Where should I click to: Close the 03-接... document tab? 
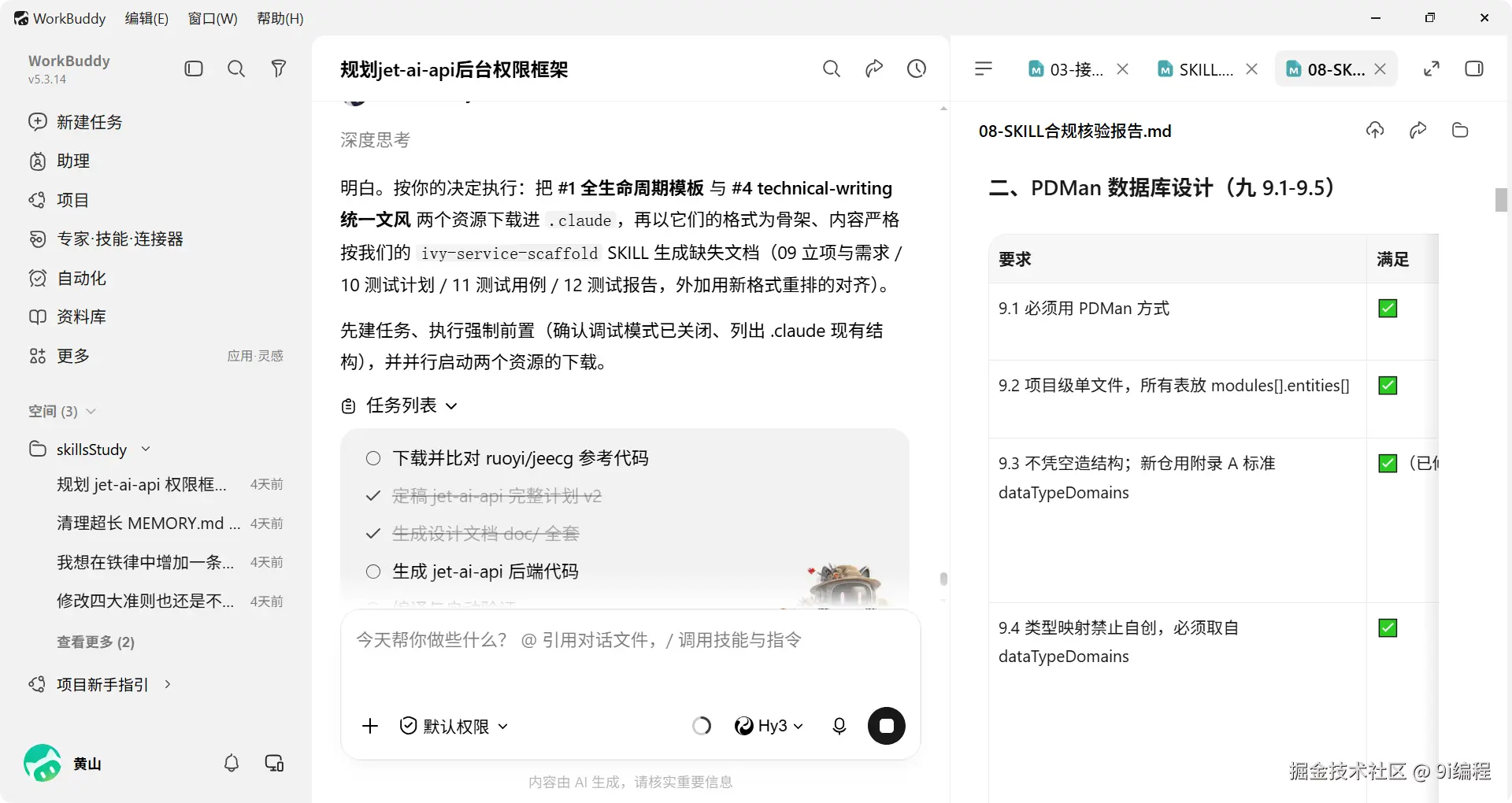[1123, 69]
